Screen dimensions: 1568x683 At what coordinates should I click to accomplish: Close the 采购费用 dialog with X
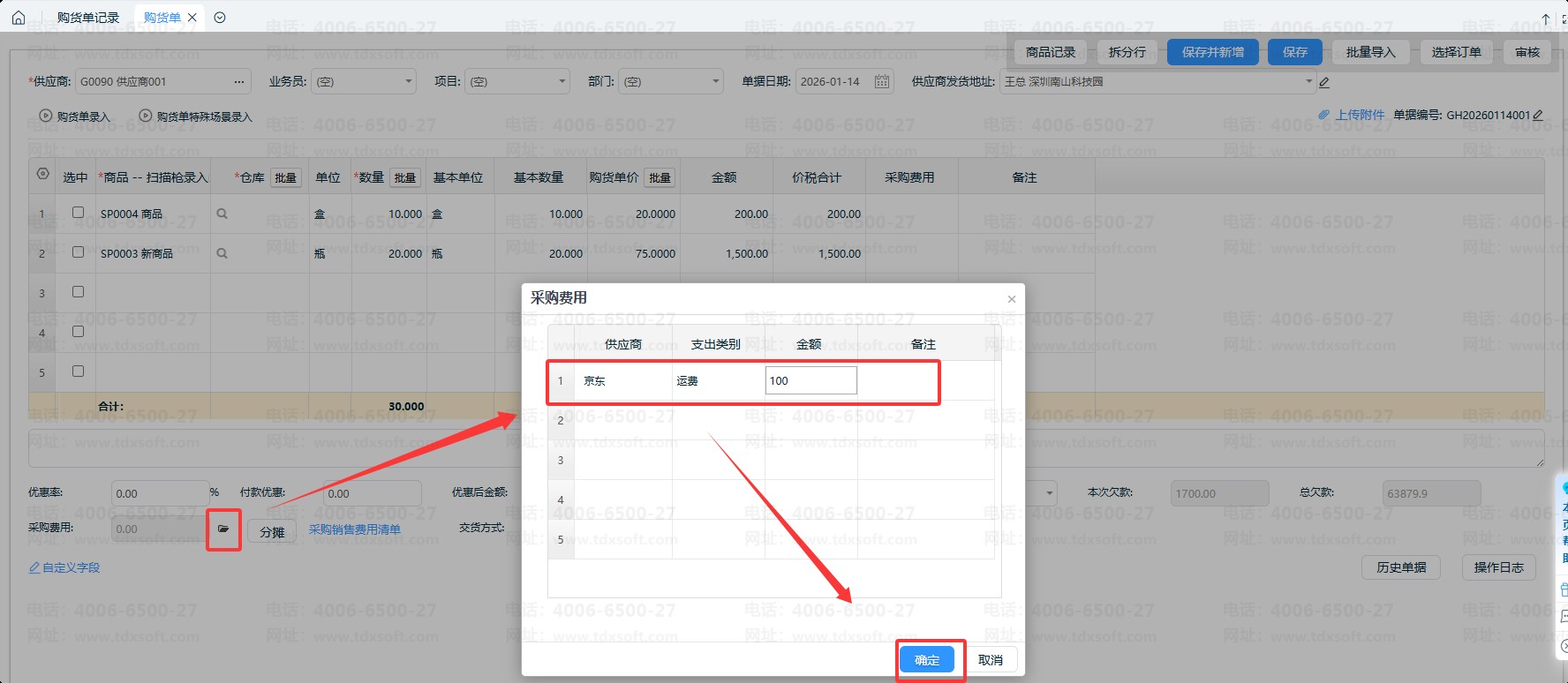point(1012,299)
